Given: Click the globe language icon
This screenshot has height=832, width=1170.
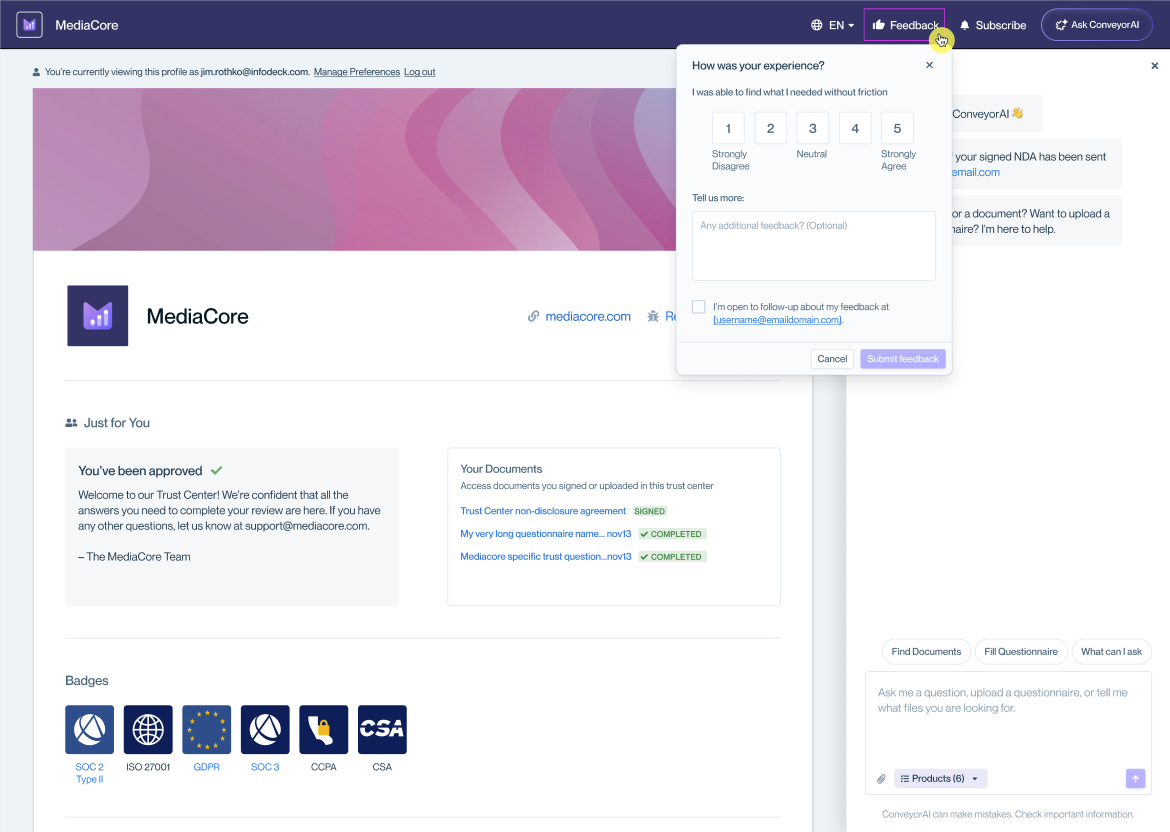Looking at the screenshot, I should [x=816, y=25].
